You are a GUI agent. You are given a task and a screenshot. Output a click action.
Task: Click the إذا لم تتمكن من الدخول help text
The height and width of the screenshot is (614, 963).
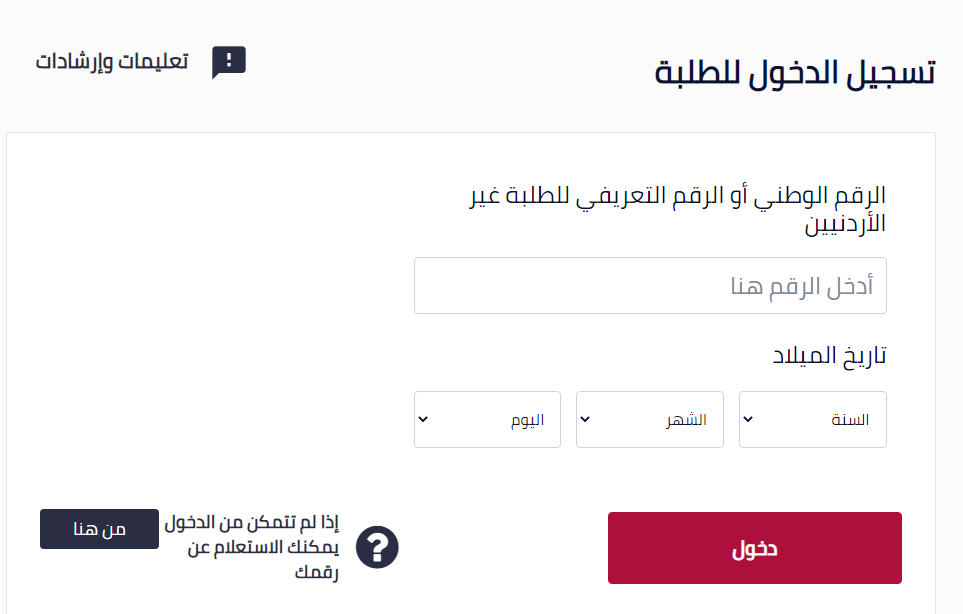pos(251,523)
